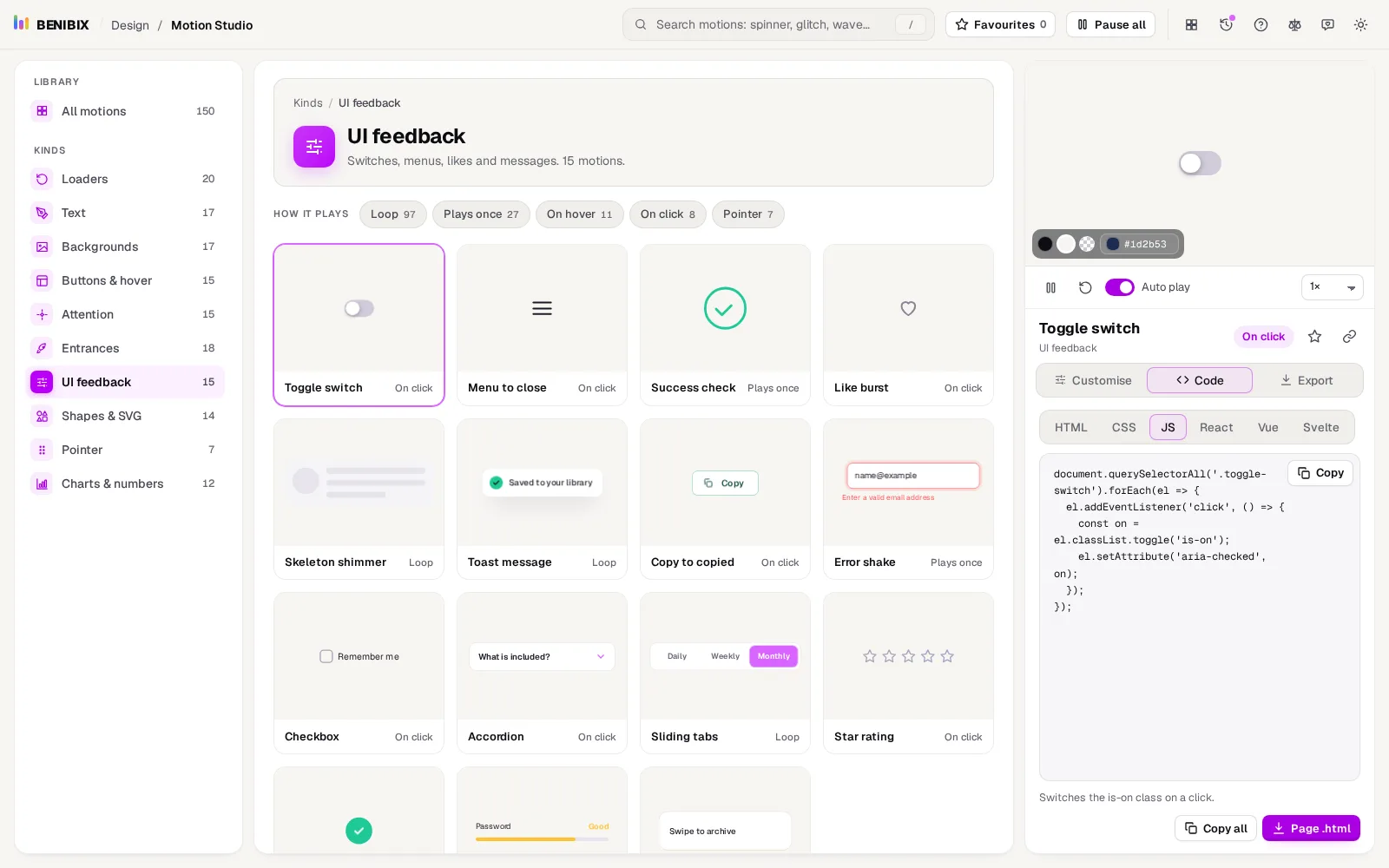Open the 1× playback speed dropdown
Image resolution: width=1389 pixels, height=868 pixels.
[1333, 287]
